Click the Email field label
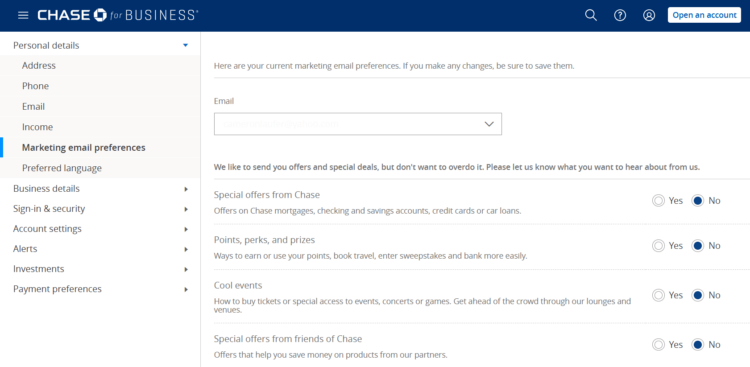This screenshot has width=750, height=367. click(x=224, y=101)
